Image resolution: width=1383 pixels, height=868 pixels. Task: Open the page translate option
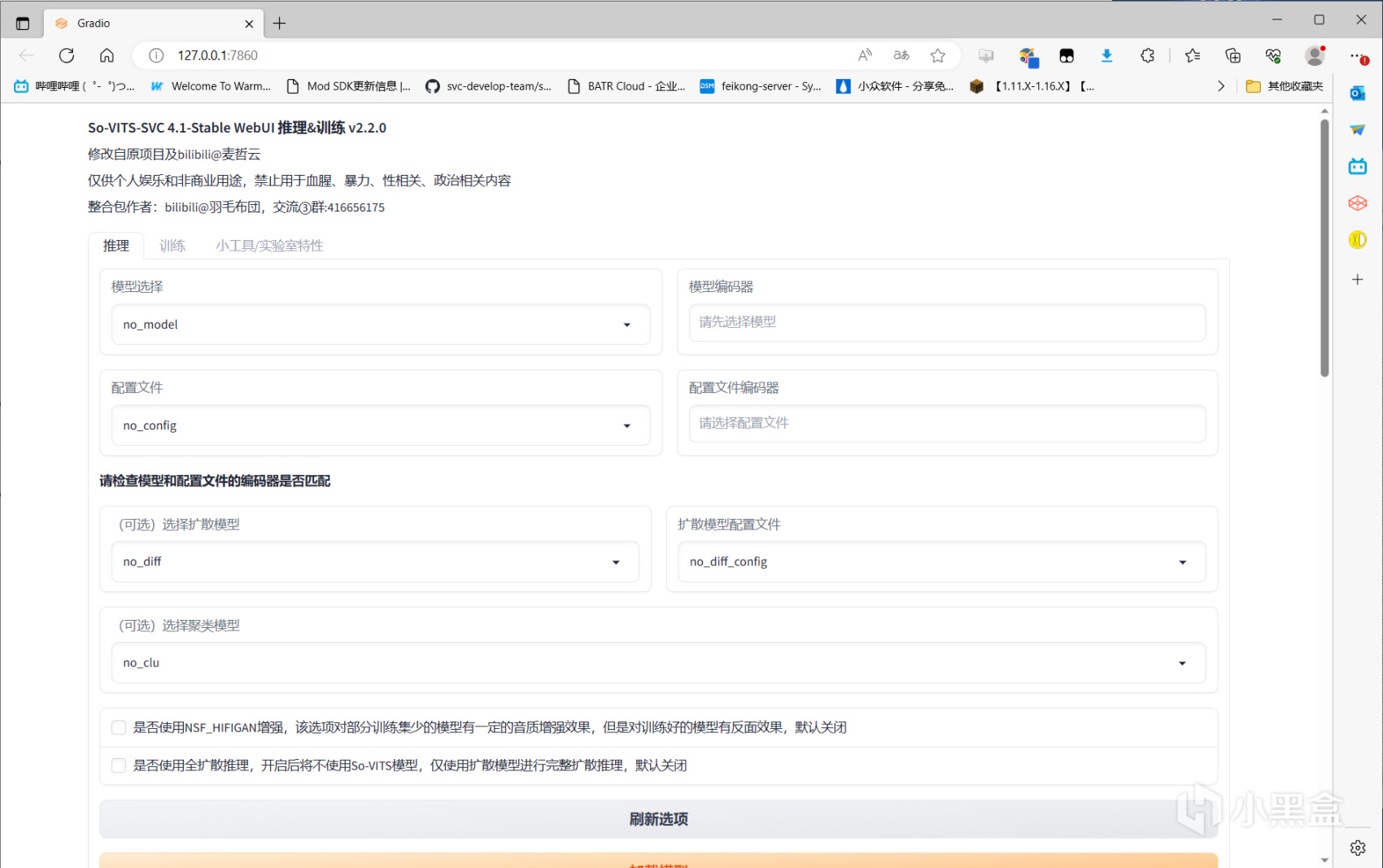pos(901,55)
